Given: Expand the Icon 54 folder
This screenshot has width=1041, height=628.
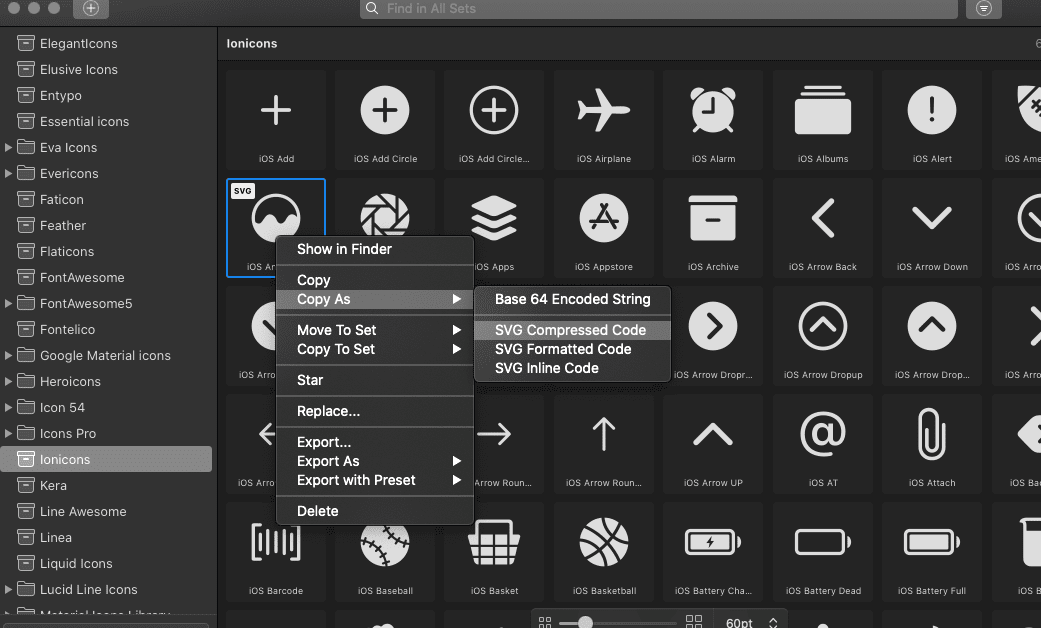Looking at the screenshot, I should click(x=8, y=407).
